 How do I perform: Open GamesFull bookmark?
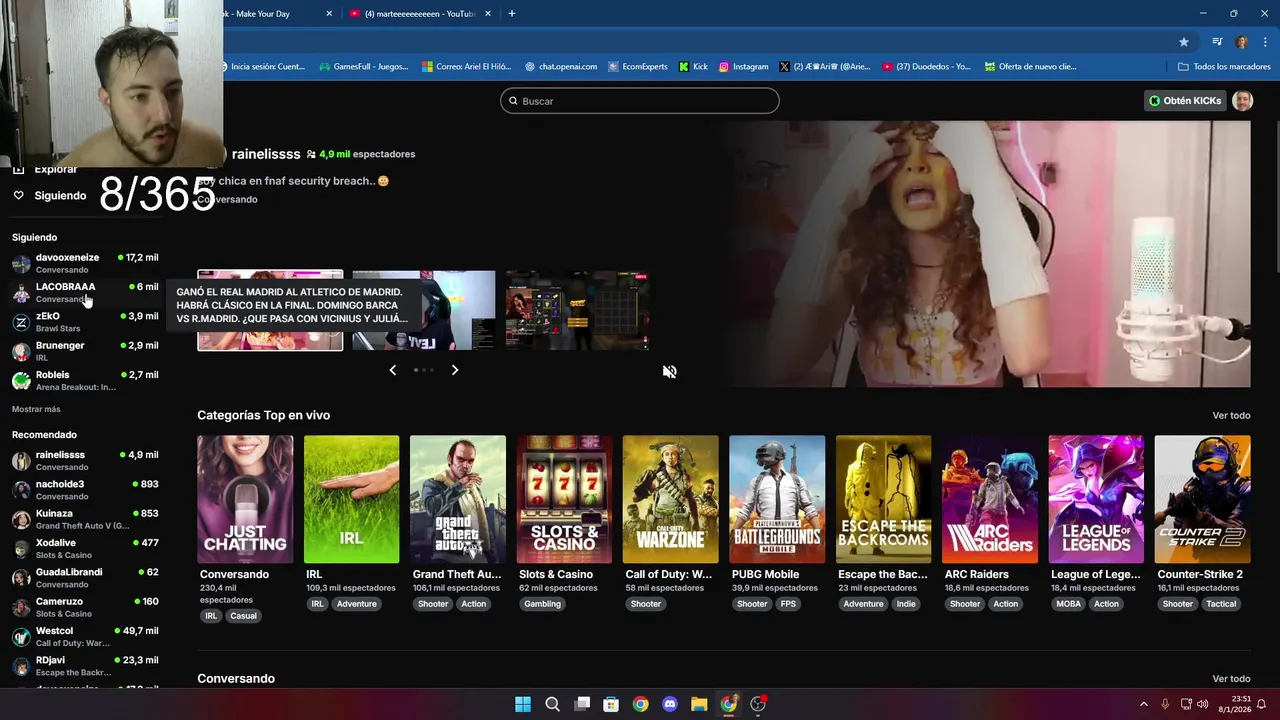point(364,67)
